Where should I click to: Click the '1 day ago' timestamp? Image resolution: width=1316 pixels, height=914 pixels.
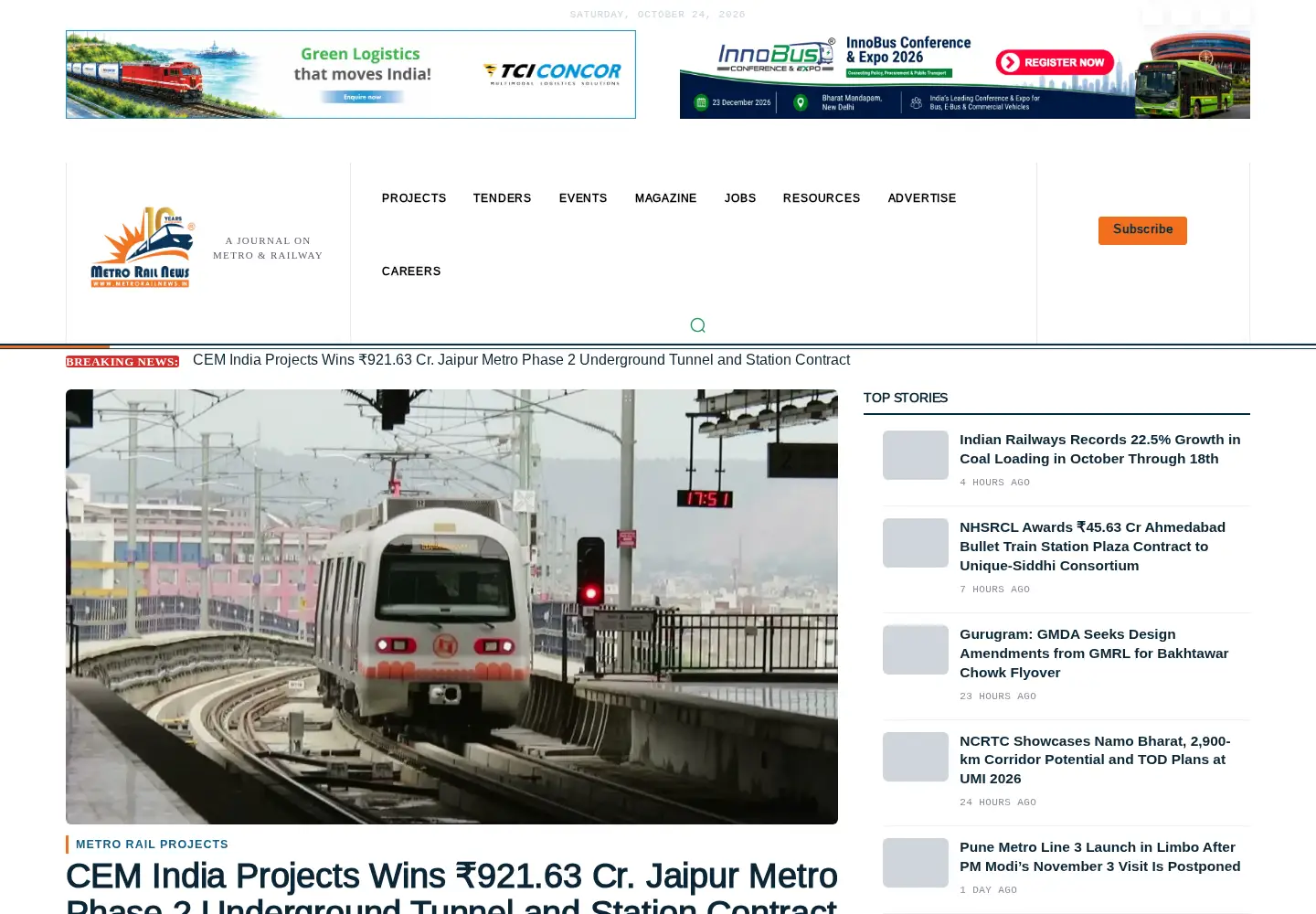(x=988, y=890)
